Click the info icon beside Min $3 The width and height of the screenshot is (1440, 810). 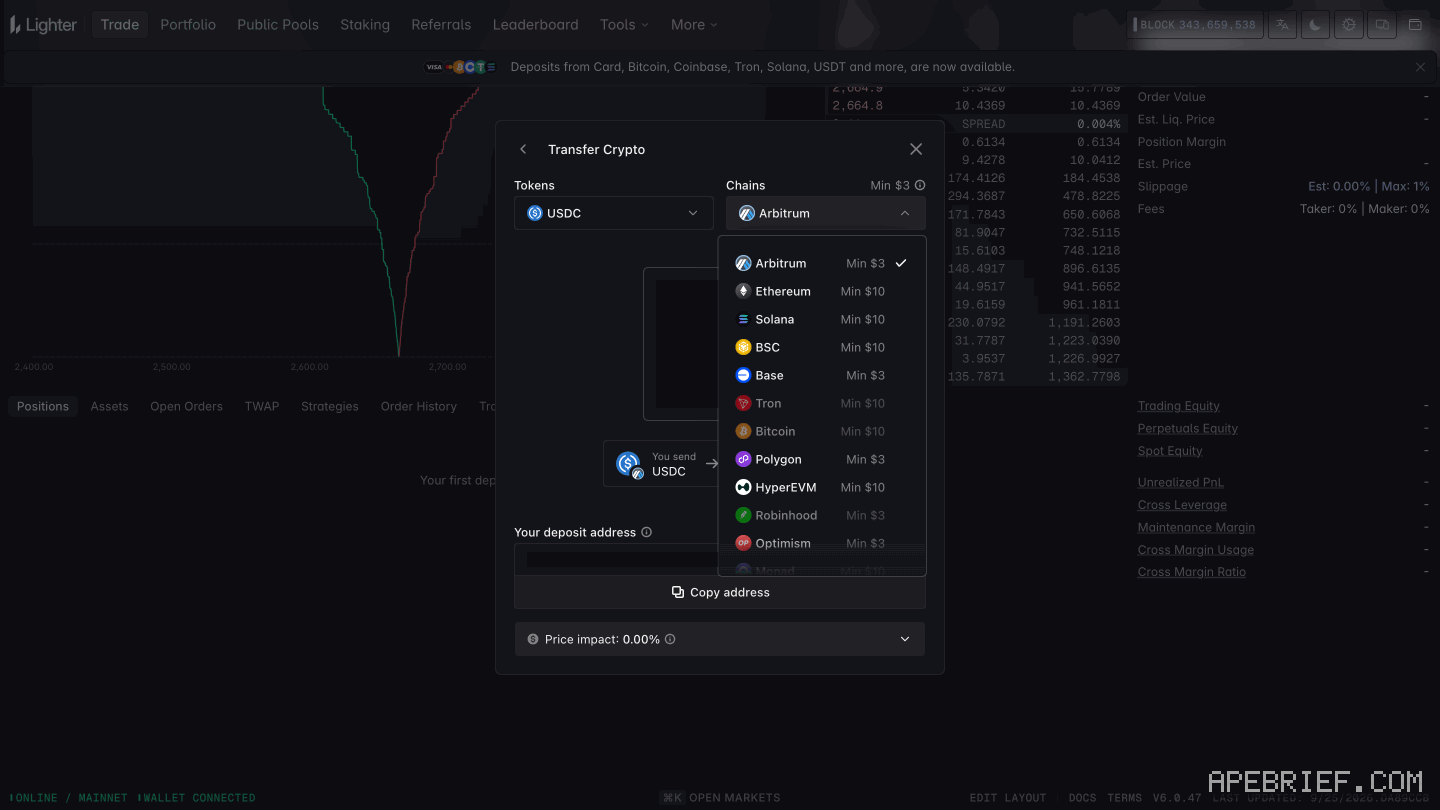tap(920, 185)
